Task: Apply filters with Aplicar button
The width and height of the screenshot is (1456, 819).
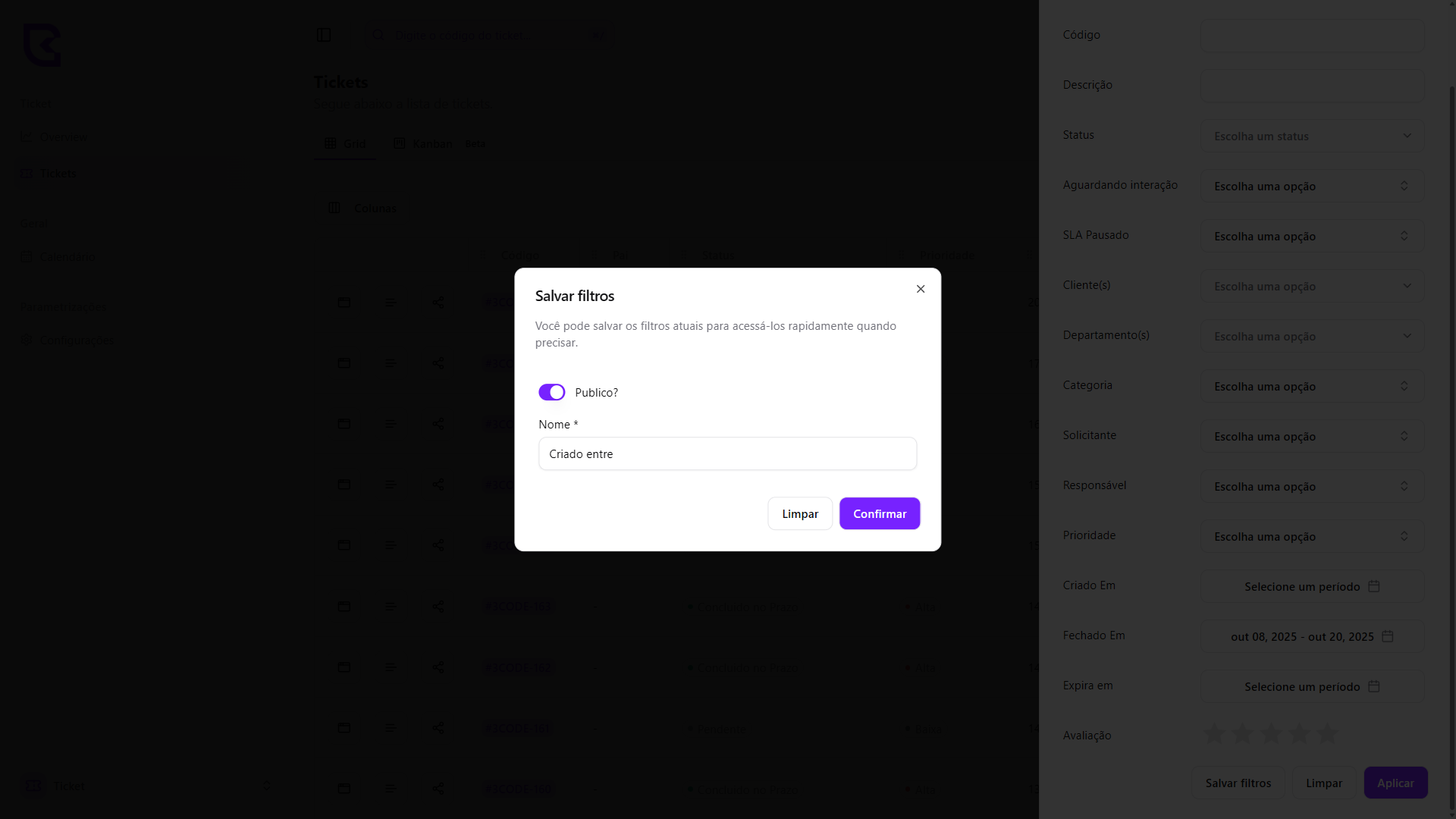Action: [x=1395, y=783]
